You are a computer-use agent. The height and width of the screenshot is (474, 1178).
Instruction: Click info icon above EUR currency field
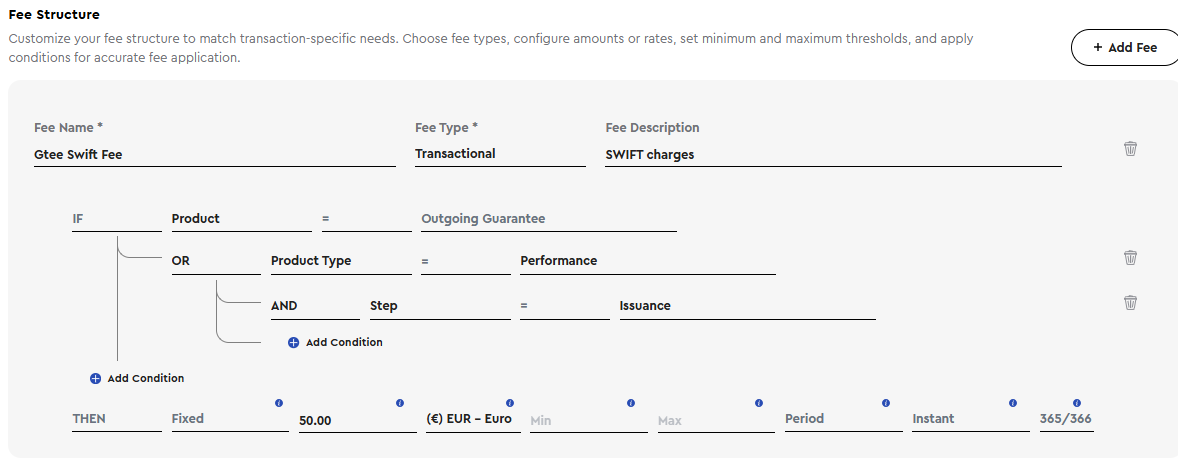click(x=510, y=403)
